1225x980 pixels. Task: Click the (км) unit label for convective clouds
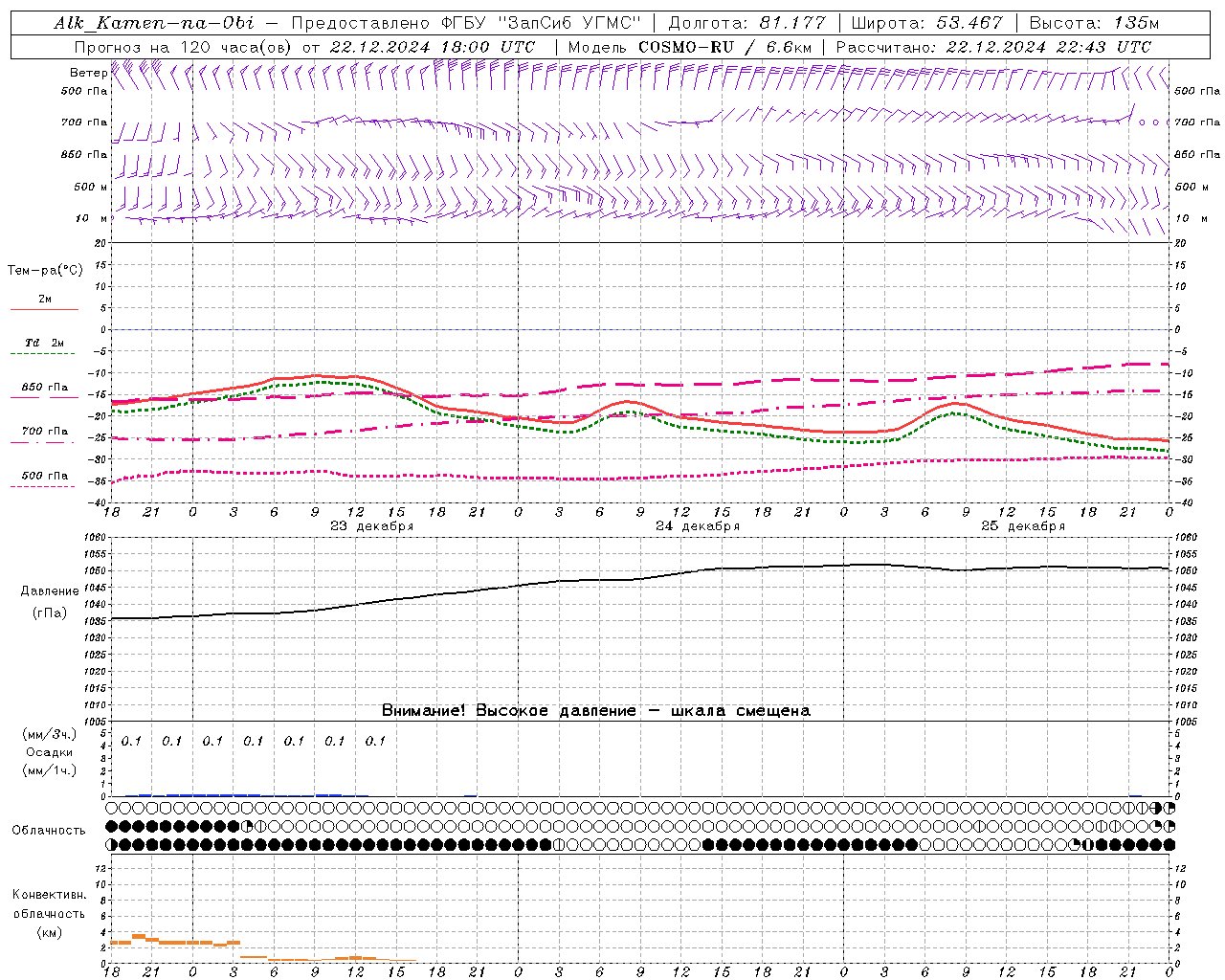click(x=49, y=931)
